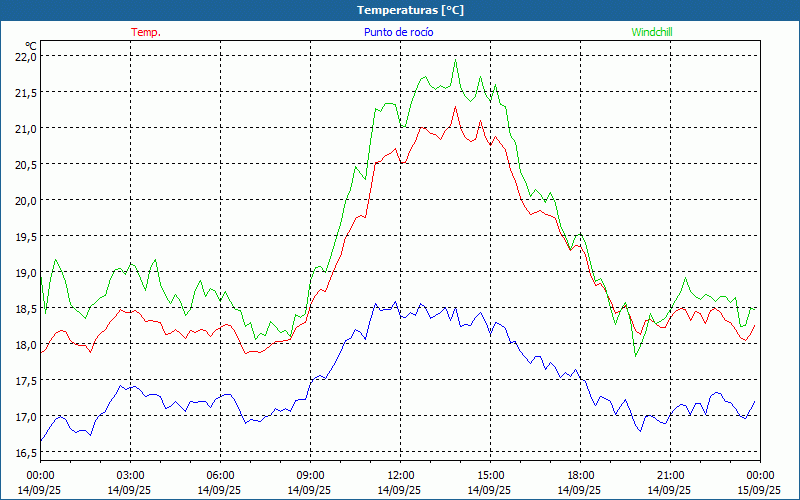The image size is (800, 500).
Task: Click the 15:00 time axis label
Action: tap(490, 475)
